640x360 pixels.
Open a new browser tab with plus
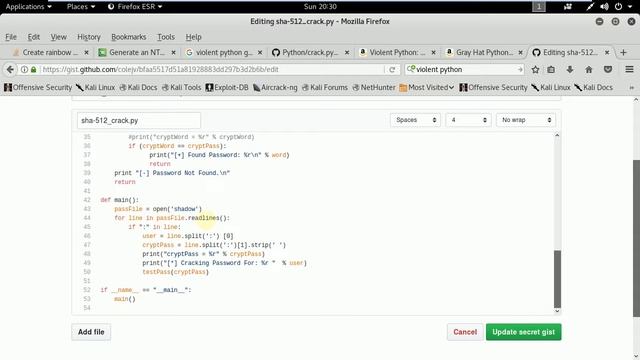623,52
